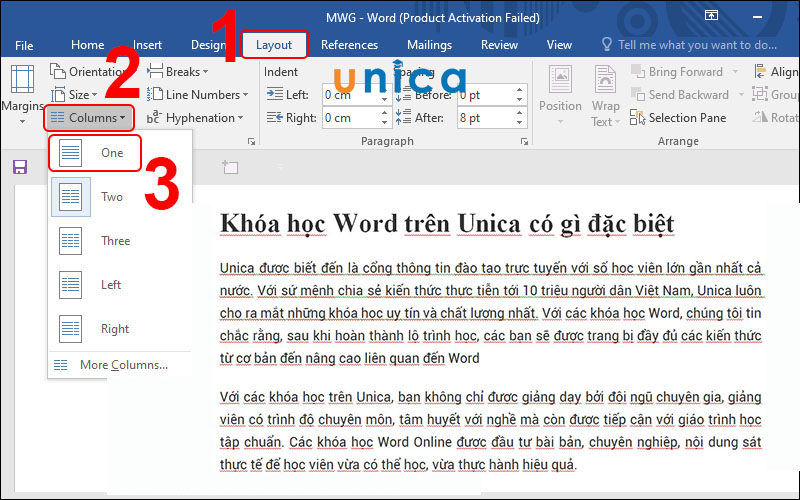The height and width of the screenshot is (500, 800).
Task: Click the indent Left icon
Action: [x=274, y=94]
